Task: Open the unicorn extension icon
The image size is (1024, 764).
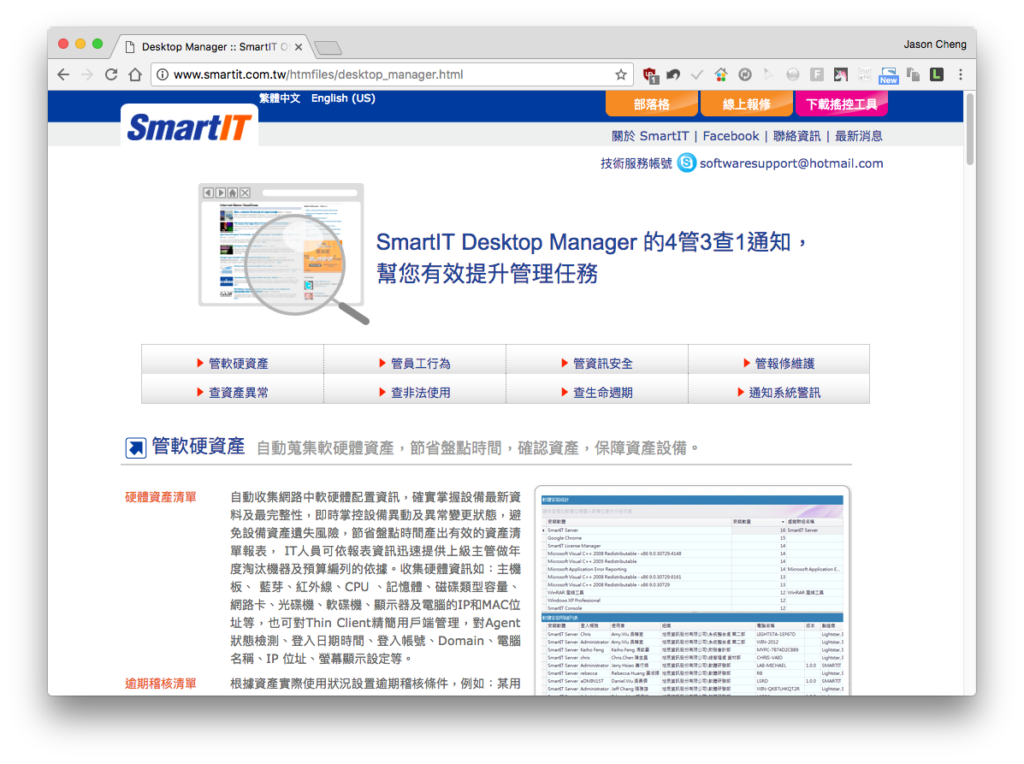Action: [840, 74]
